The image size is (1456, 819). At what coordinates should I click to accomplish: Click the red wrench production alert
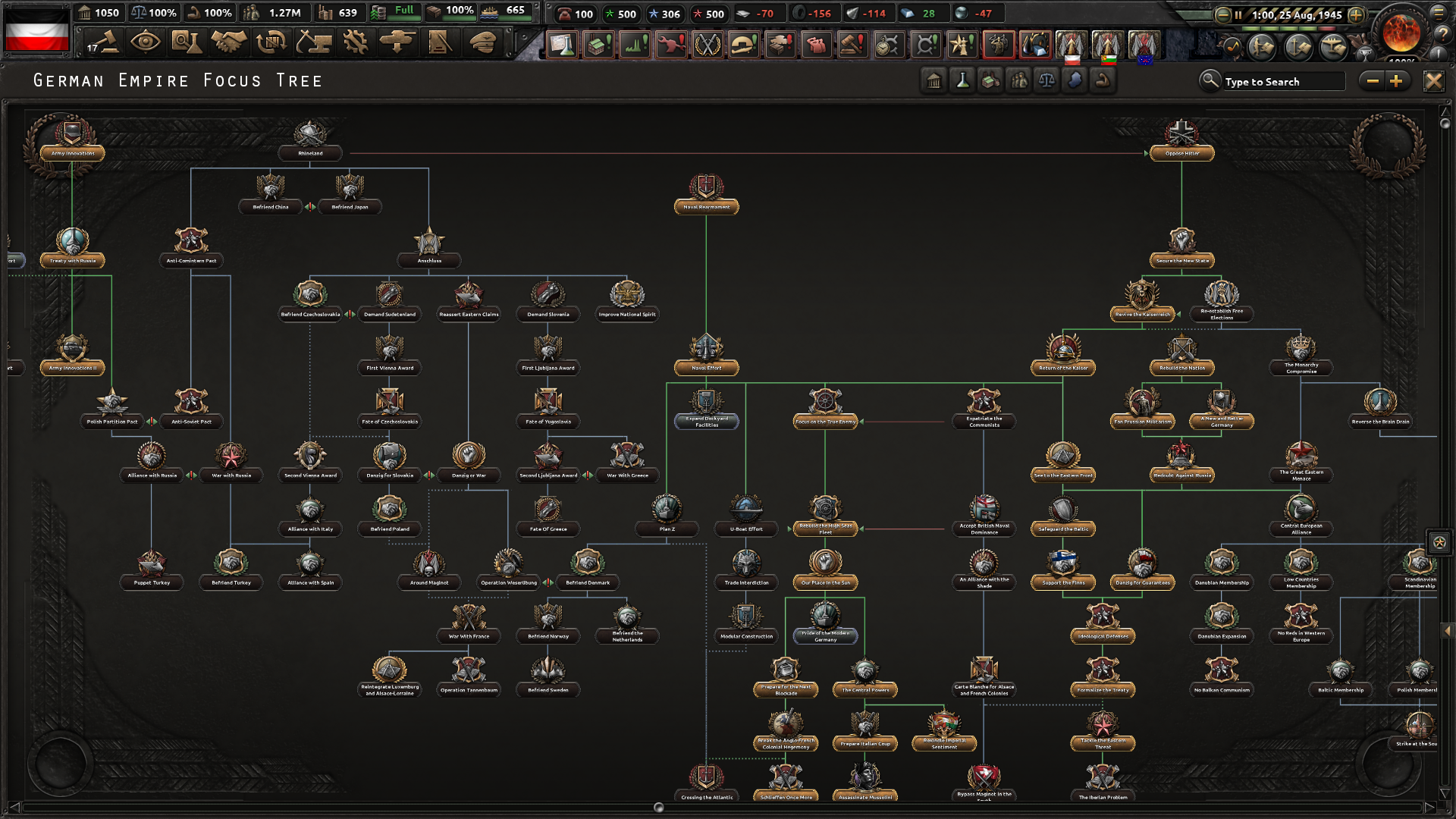click(x=671, y=45)
